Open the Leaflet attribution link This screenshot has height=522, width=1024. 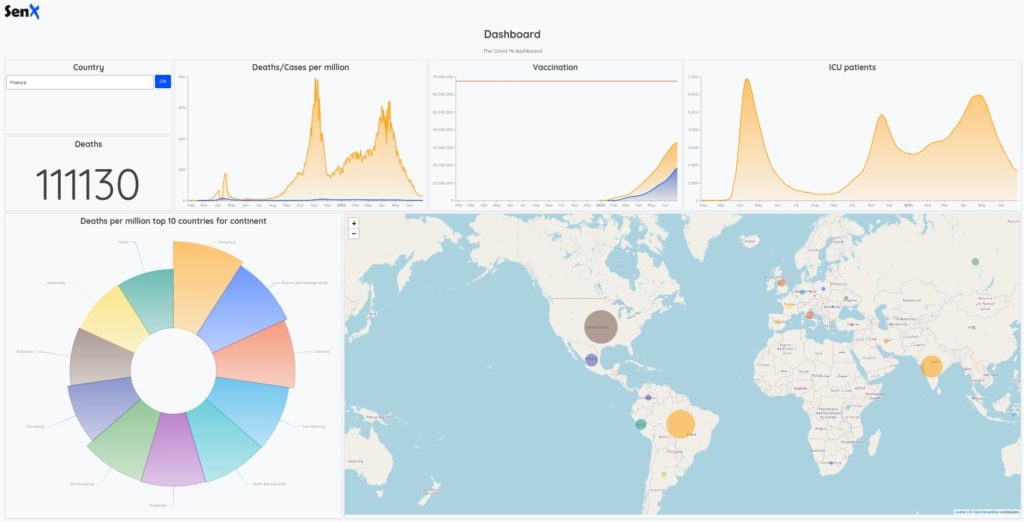tap(960, 511)
